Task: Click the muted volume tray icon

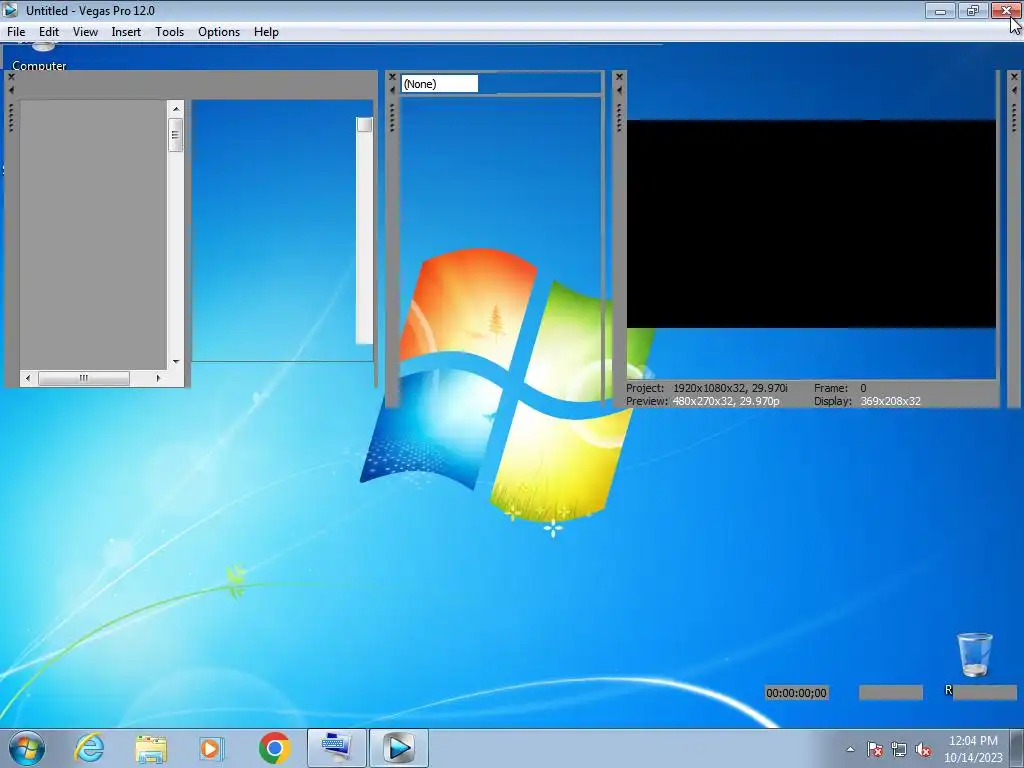Action: (x=923, y=749)
